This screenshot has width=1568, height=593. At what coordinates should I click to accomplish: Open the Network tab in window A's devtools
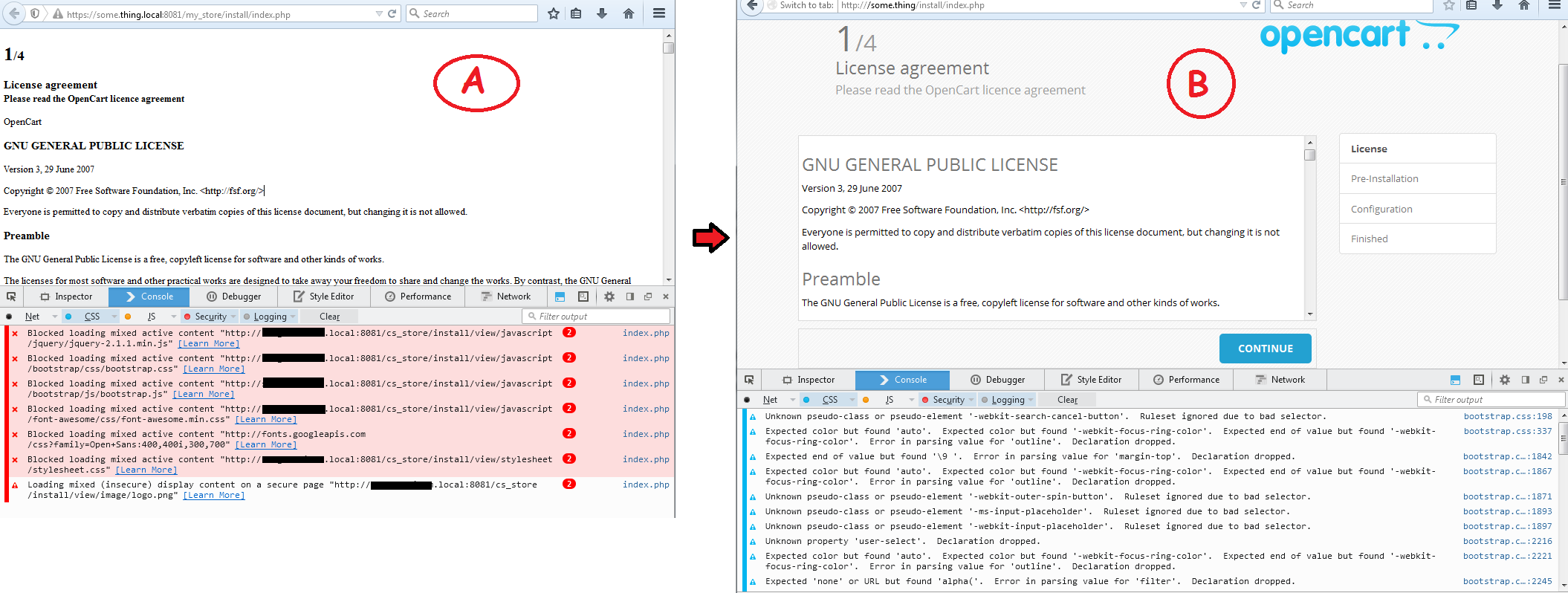pos(505,296)
